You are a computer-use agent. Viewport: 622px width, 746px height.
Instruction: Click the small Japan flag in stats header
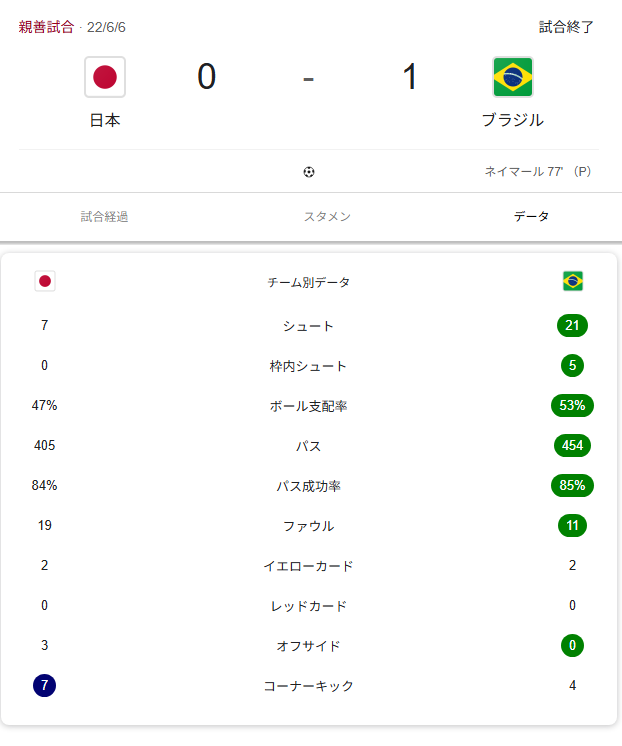pyautogui.click(x=44, y=281)
